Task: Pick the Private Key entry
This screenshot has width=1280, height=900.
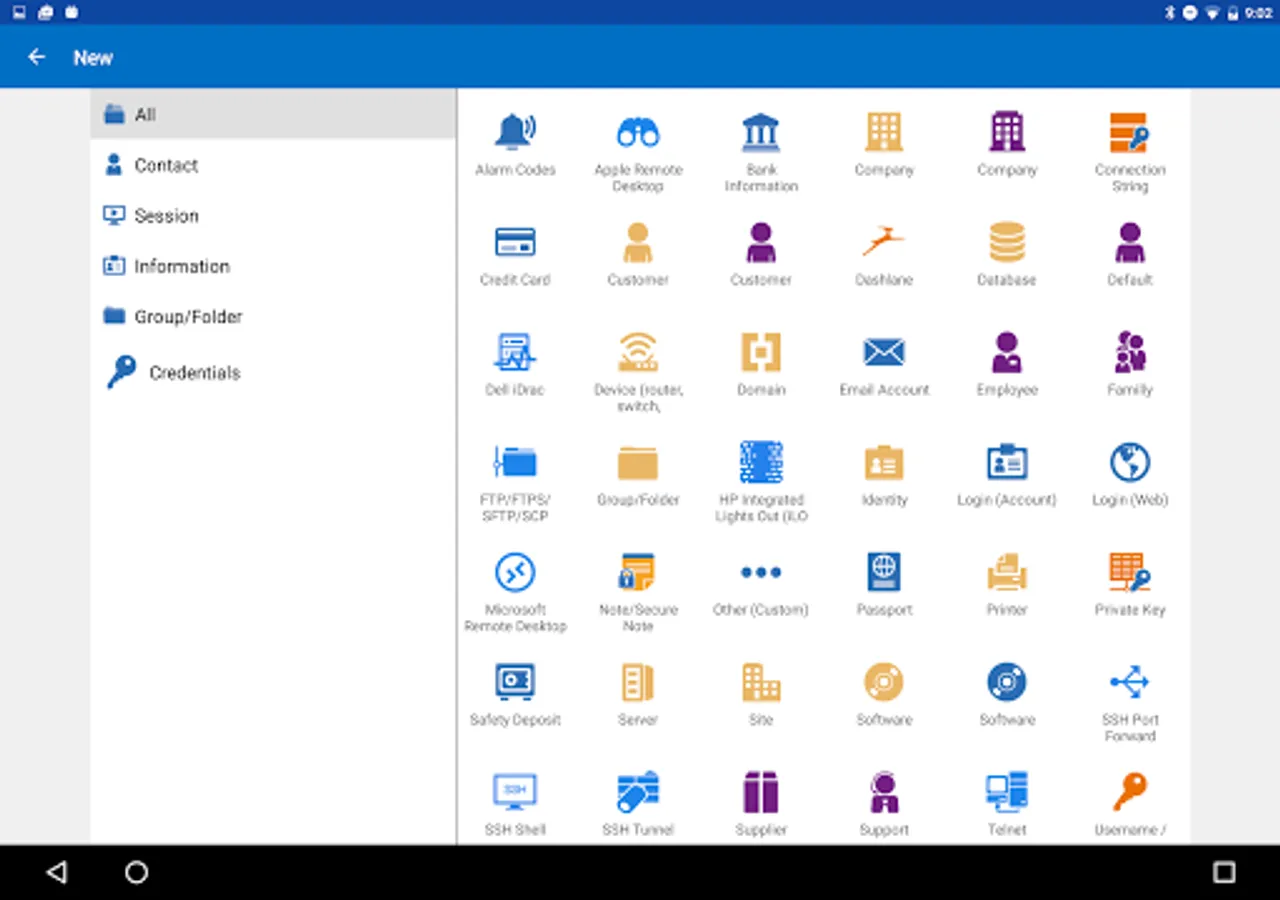Action: point(1130,572)
